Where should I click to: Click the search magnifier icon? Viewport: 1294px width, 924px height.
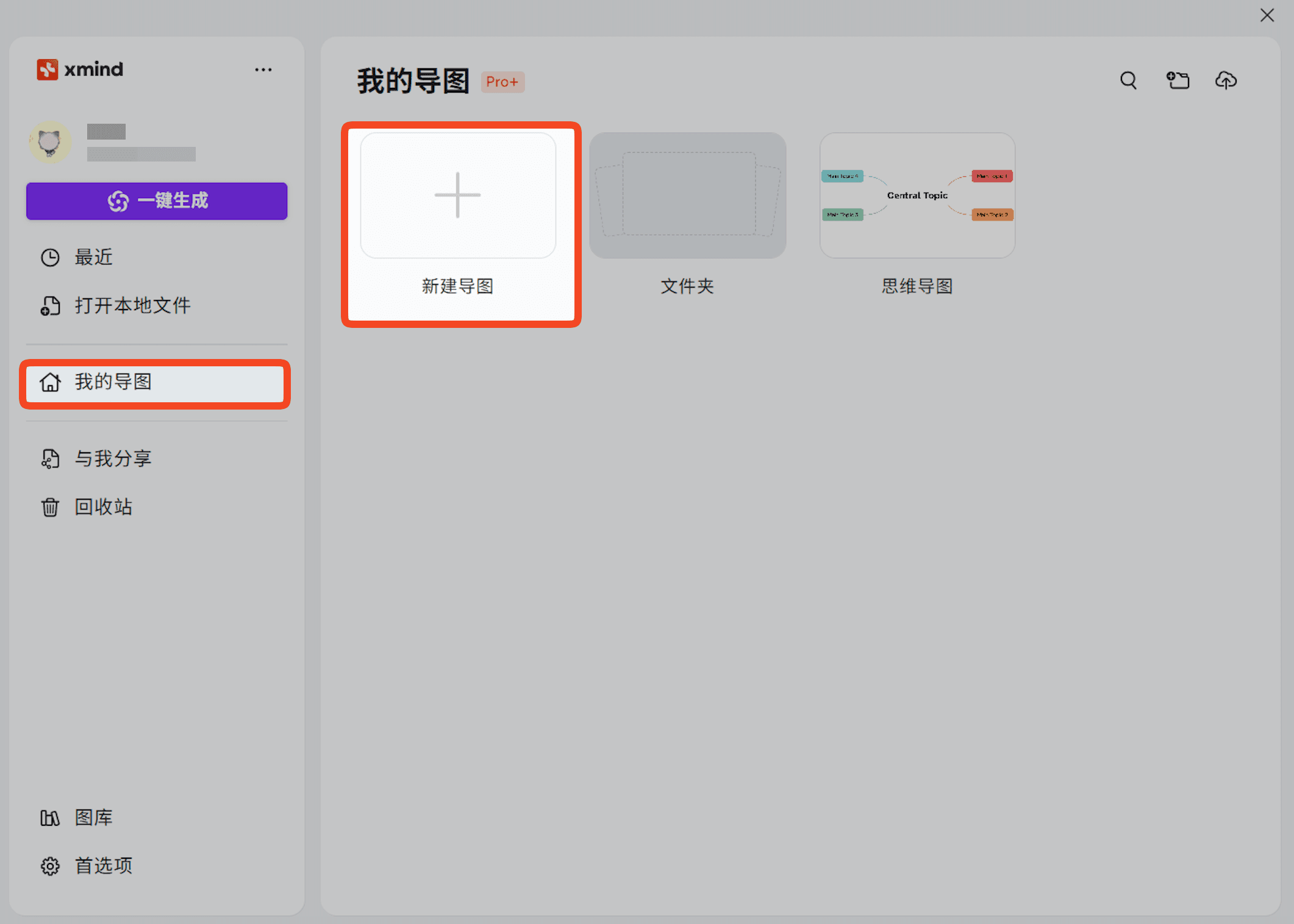(1128, 80)
